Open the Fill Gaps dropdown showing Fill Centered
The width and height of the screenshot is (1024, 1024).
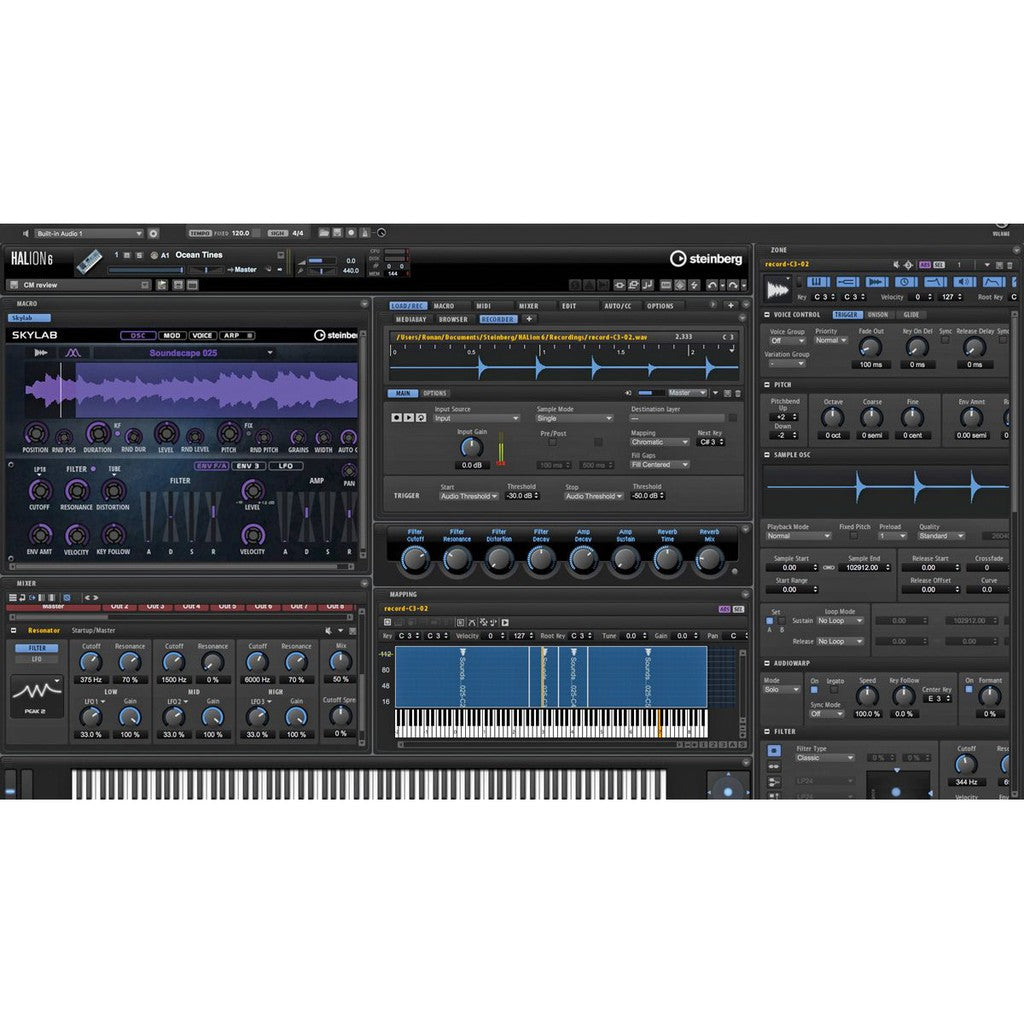[659, 464]
